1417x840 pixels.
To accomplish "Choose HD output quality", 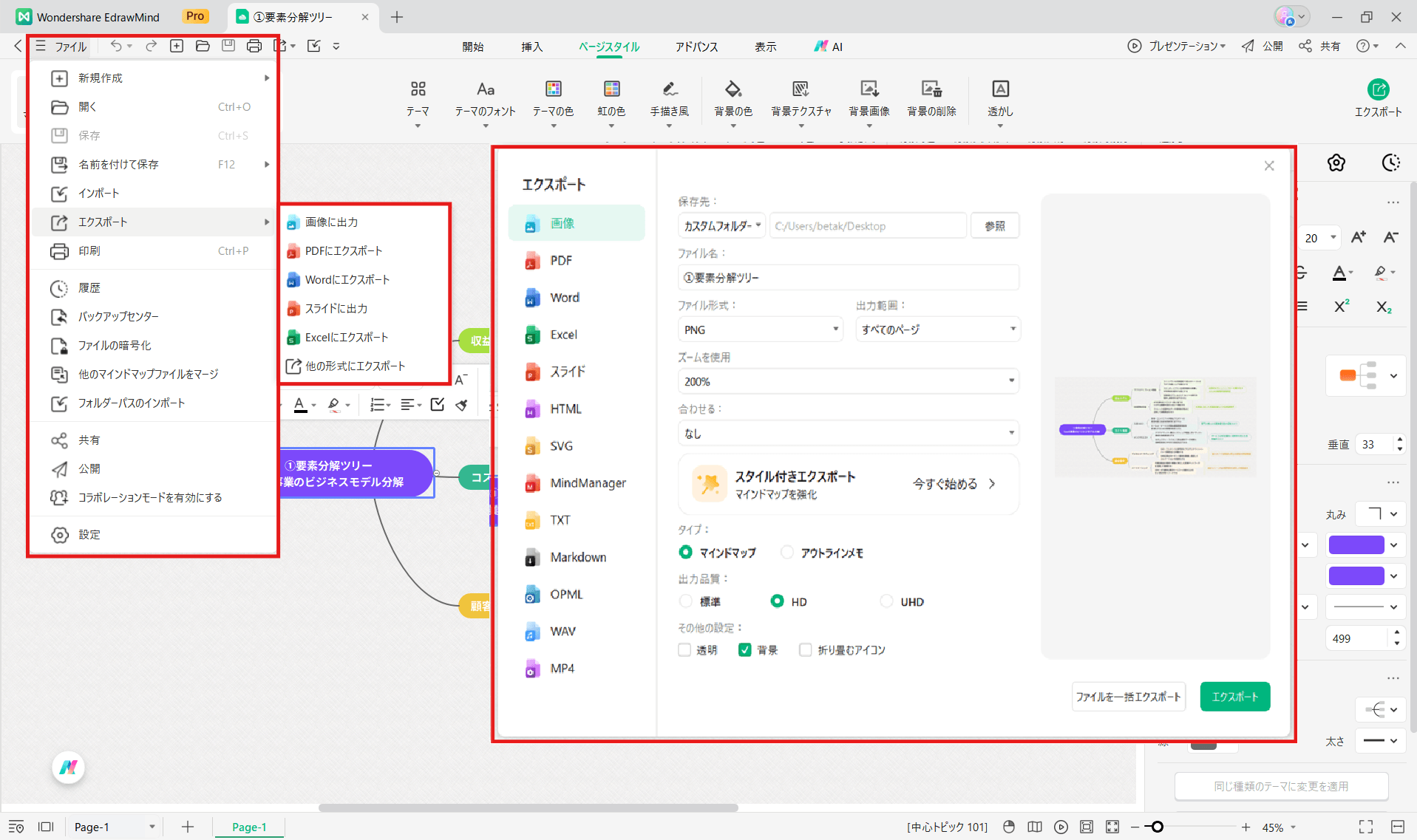I will (777, 601).
